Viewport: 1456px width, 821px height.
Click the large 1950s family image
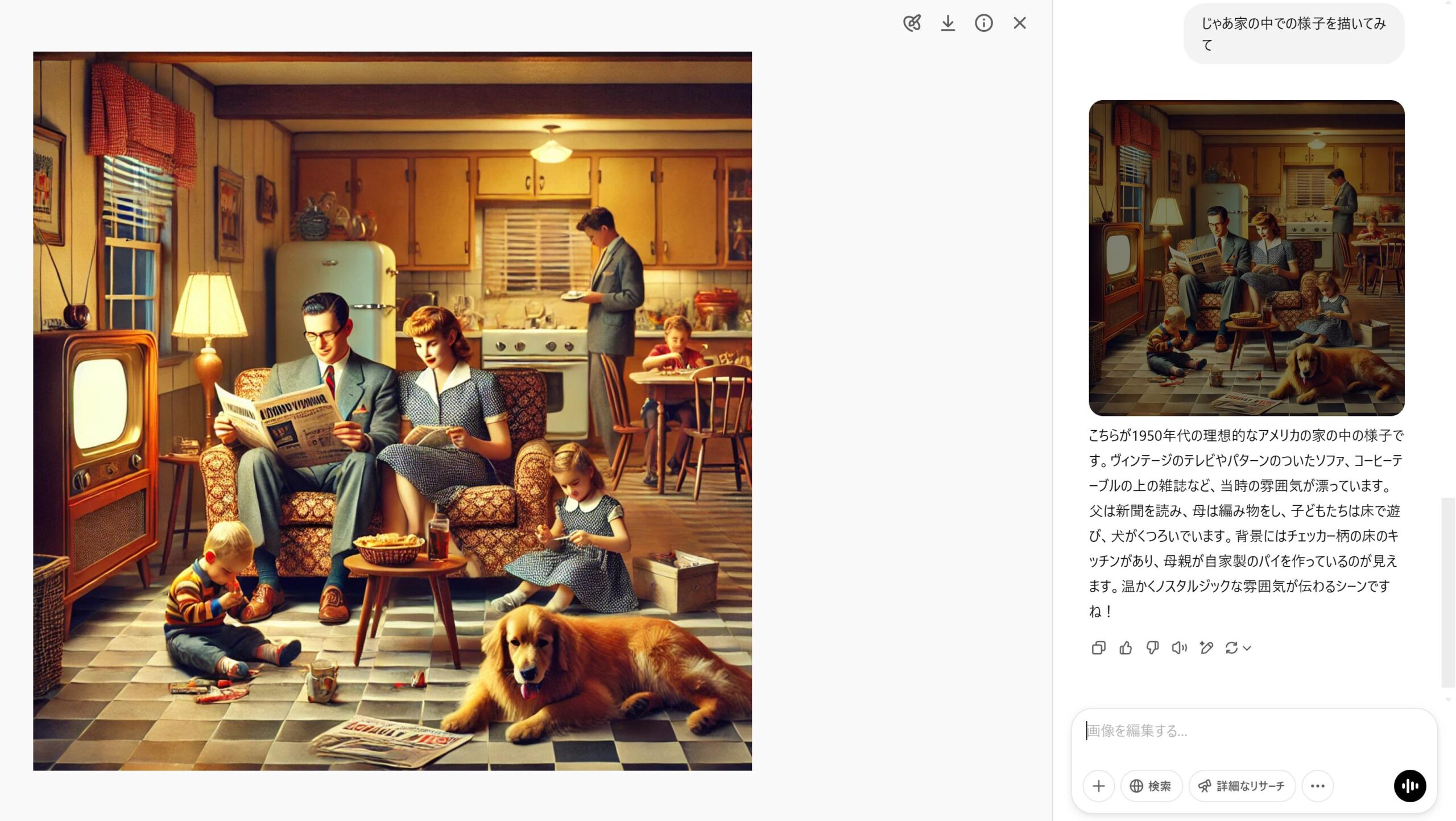(x=392, y=411)
